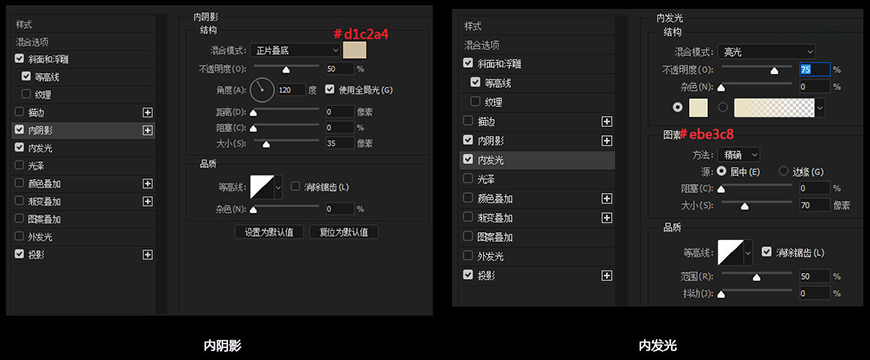Image resolution: width=870 pixels, height=360 pixels.
Task: Open 混合模式 dropdown showing 正片叠底
Action: (x=295, y=50)
